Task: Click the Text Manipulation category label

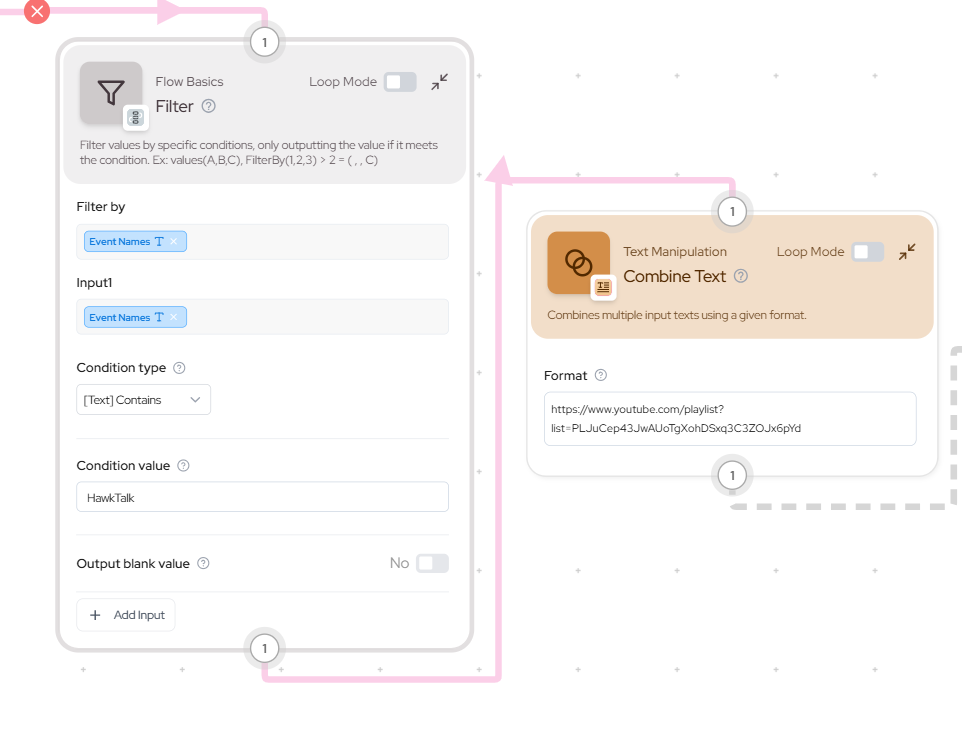Action: tap(675, 252)
